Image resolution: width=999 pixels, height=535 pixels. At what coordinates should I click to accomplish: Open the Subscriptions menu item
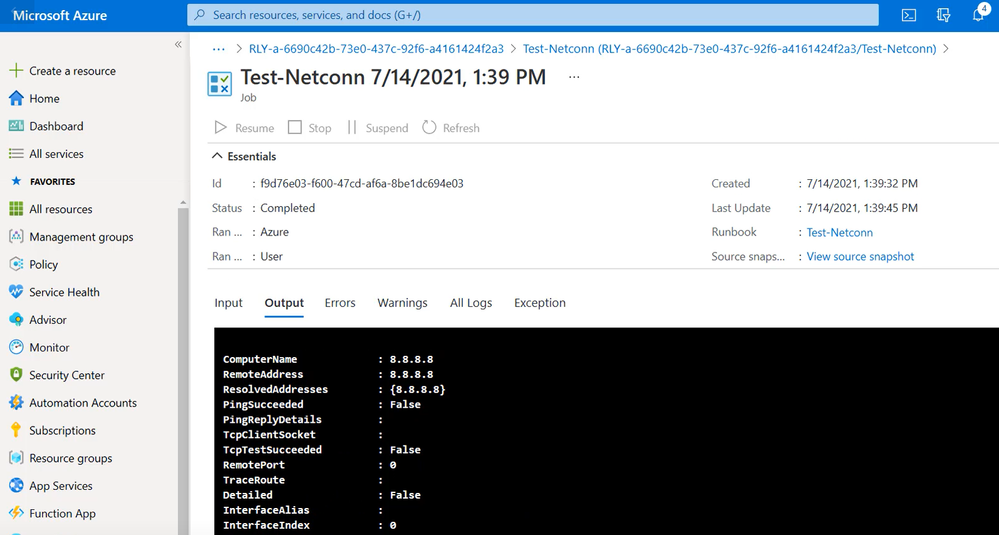tap(62, 431)
